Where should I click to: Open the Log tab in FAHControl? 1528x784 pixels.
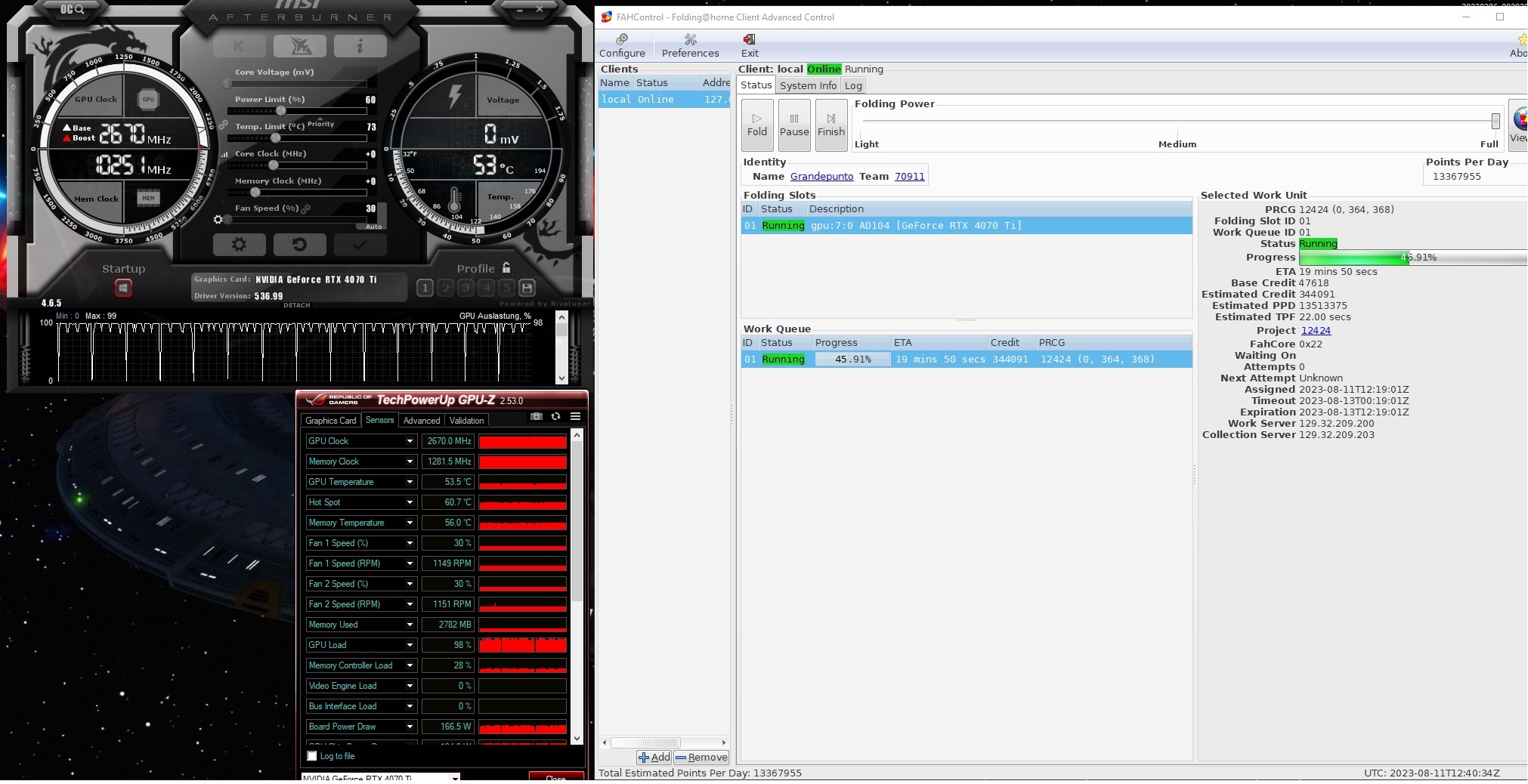pos(853,85)
